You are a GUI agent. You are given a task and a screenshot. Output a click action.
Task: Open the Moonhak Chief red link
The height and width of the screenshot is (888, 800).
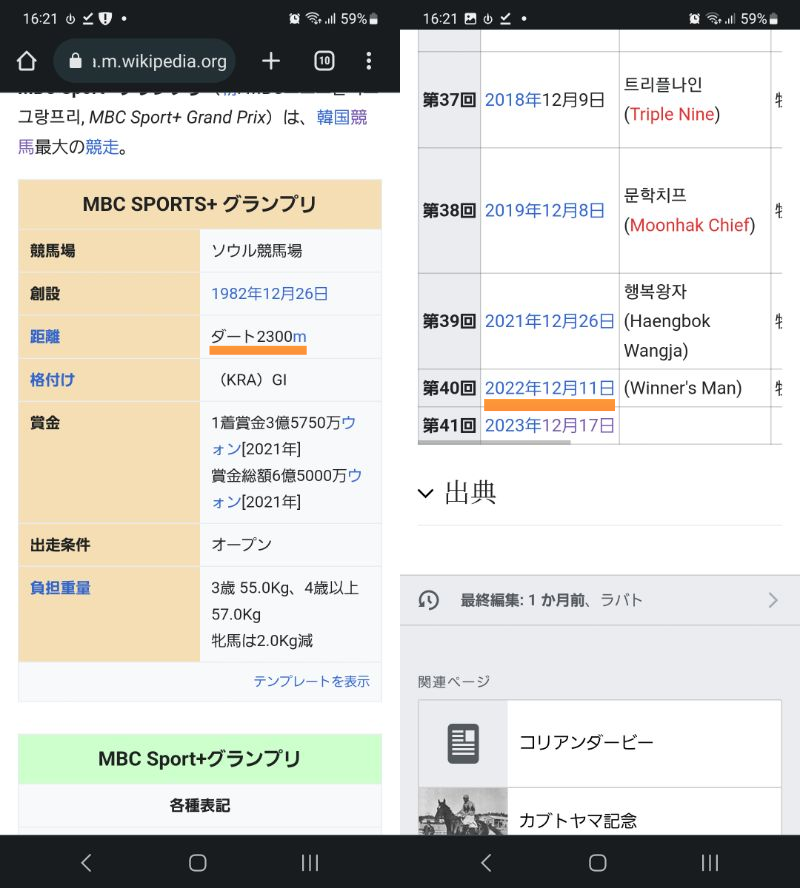click(690, 225)
